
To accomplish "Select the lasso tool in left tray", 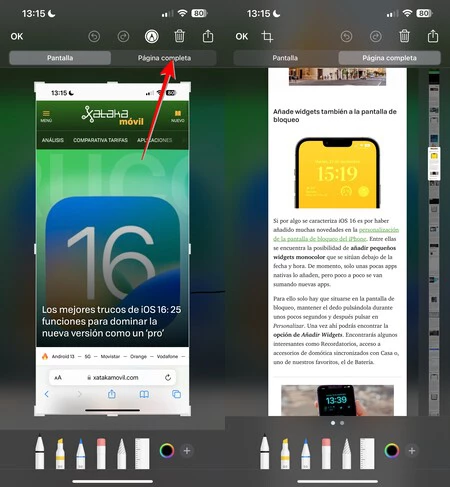I will (122, 453).
